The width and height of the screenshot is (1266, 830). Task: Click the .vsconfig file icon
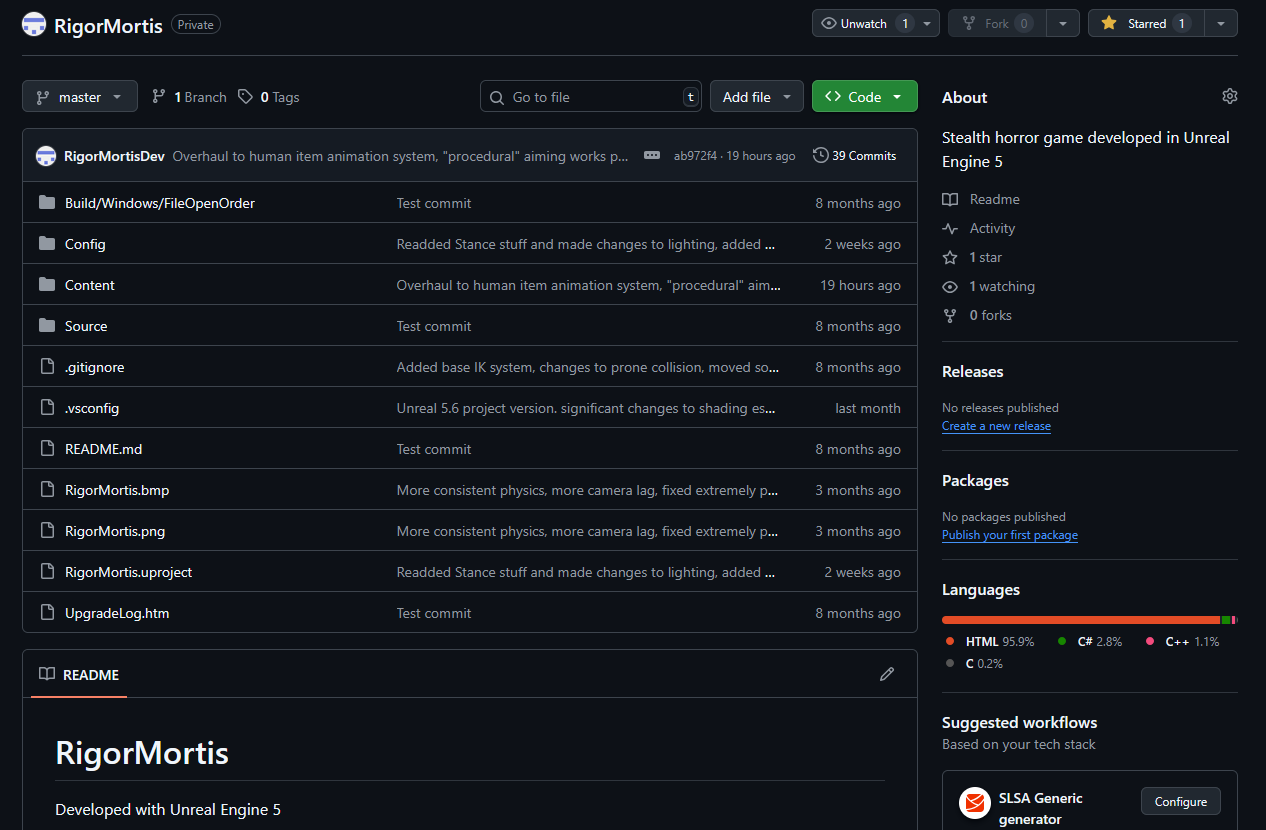point(47,408)
